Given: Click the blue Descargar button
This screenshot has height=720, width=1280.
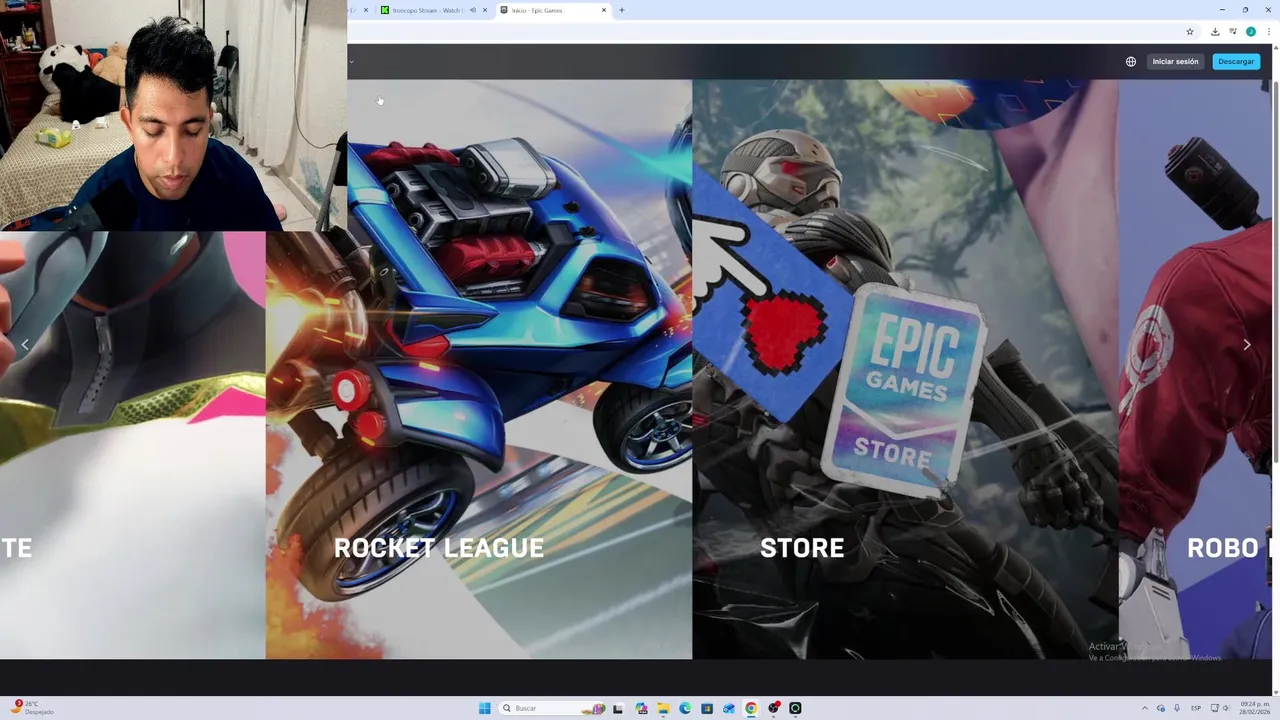Looking at the screenshot, I should coord(1236,61).
